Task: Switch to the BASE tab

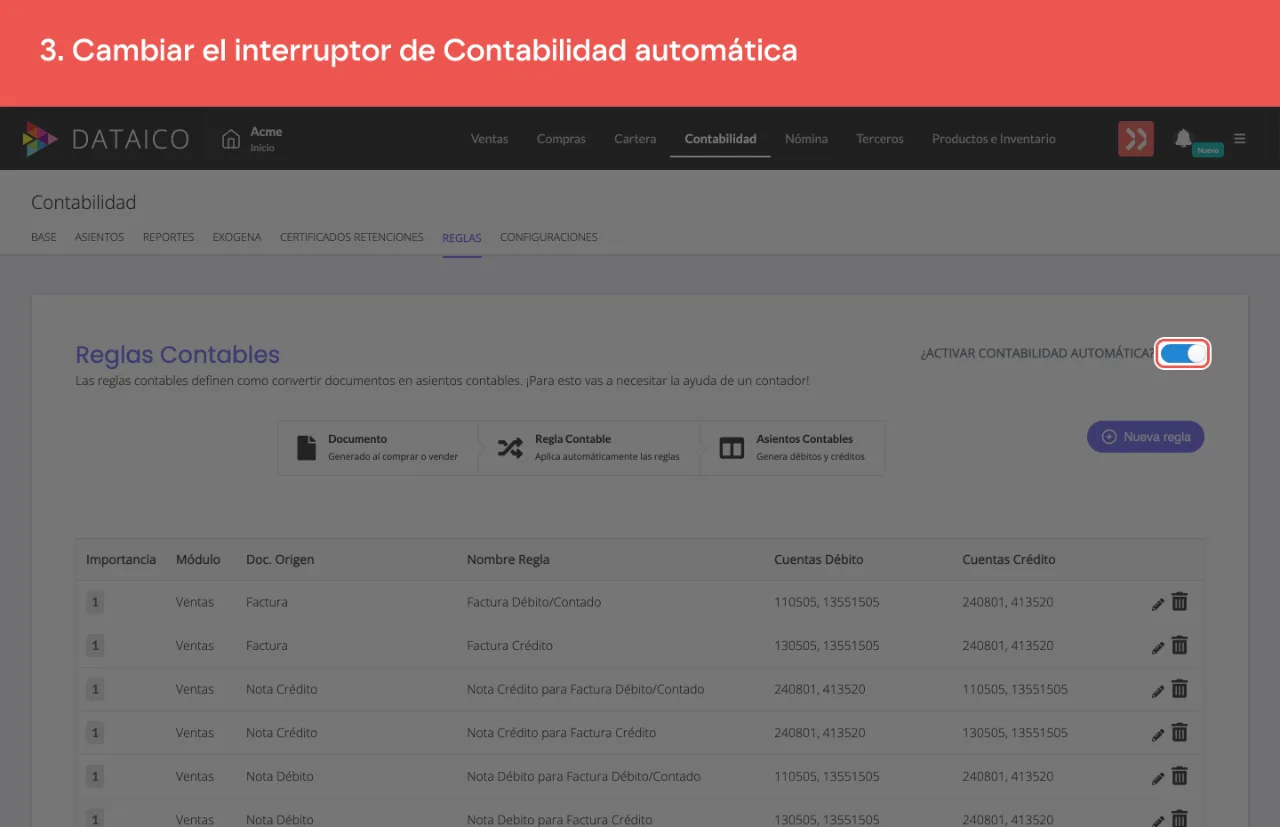Action: [x=44, y=238]
